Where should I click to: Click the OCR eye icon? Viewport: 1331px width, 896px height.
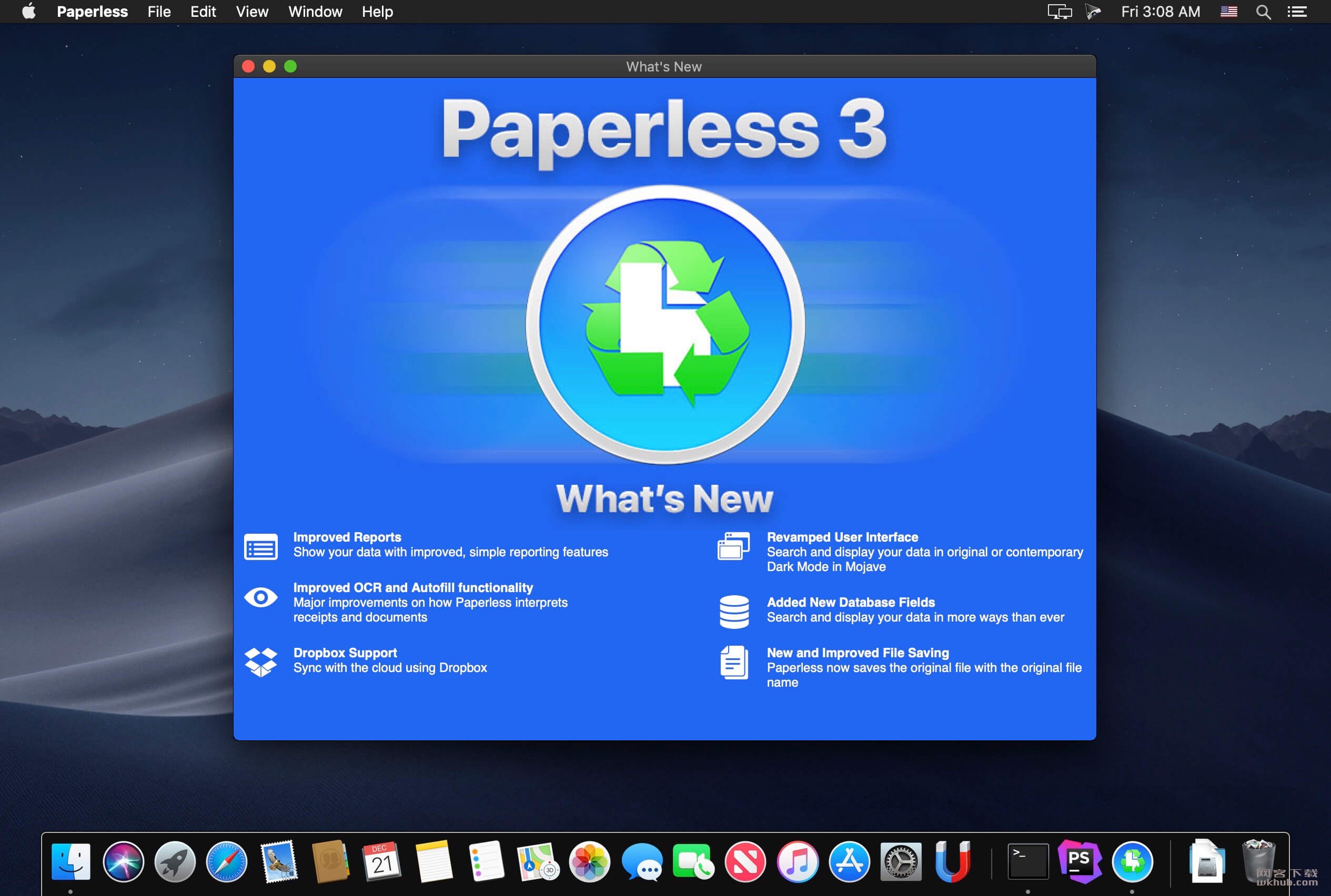click(x=261, y=597)
